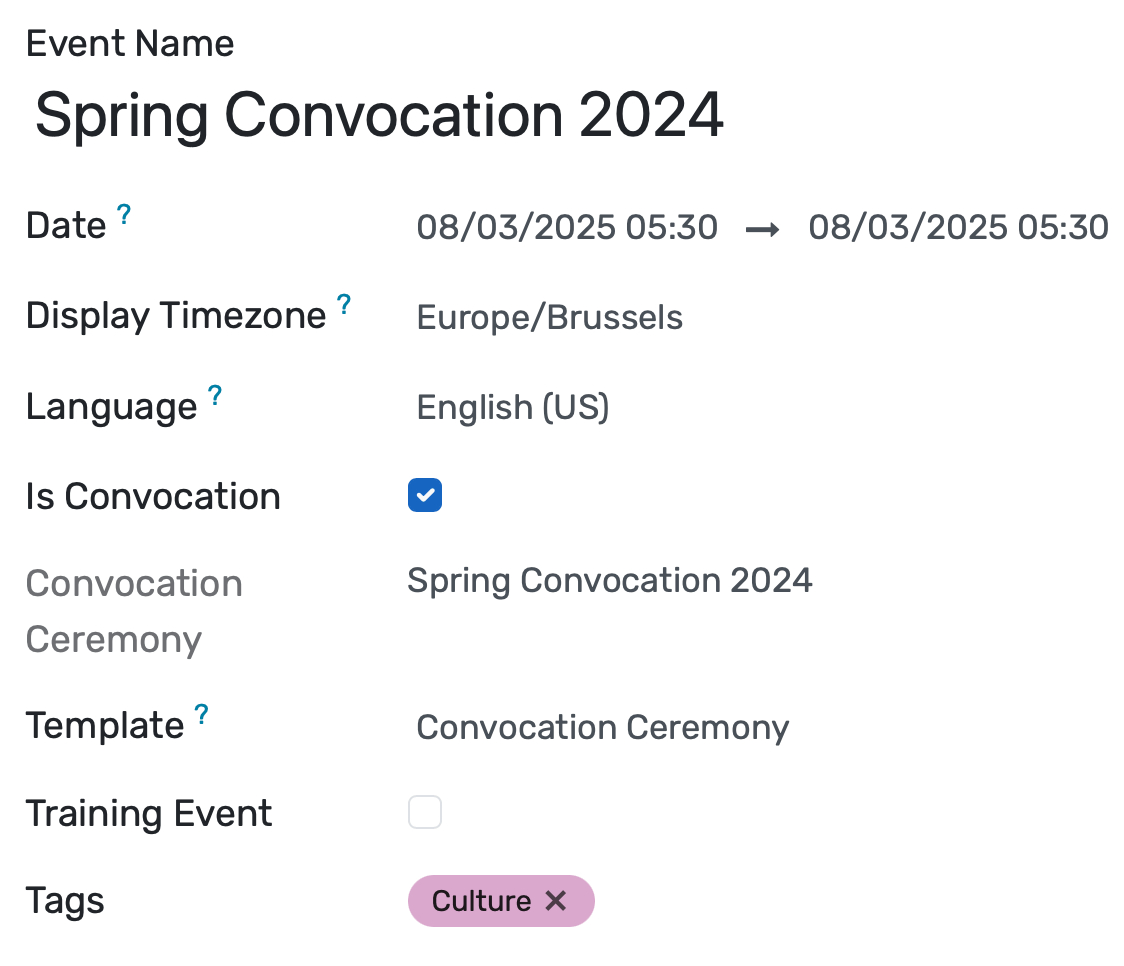Viewport: 1124px width, 966px height.
Task: Click the start date field
Action: pos(567,227)
